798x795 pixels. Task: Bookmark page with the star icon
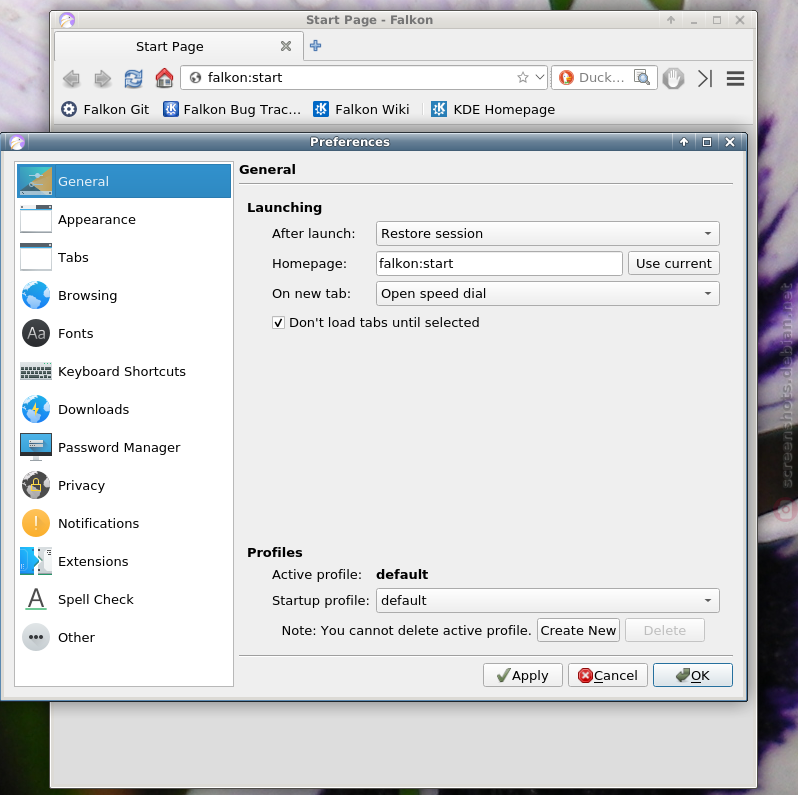(x=522, y=78)
